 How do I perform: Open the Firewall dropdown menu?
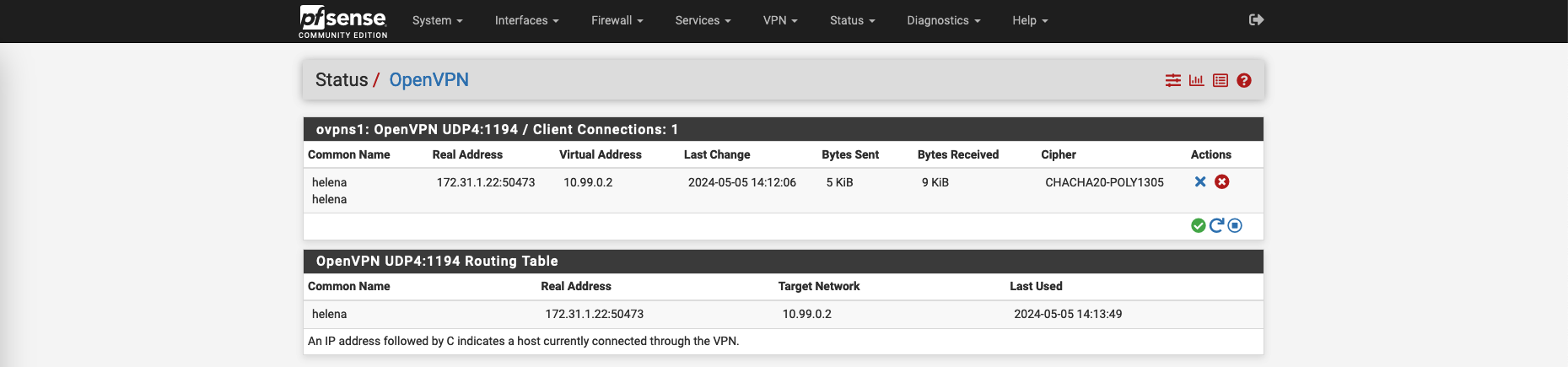point(617,21)
